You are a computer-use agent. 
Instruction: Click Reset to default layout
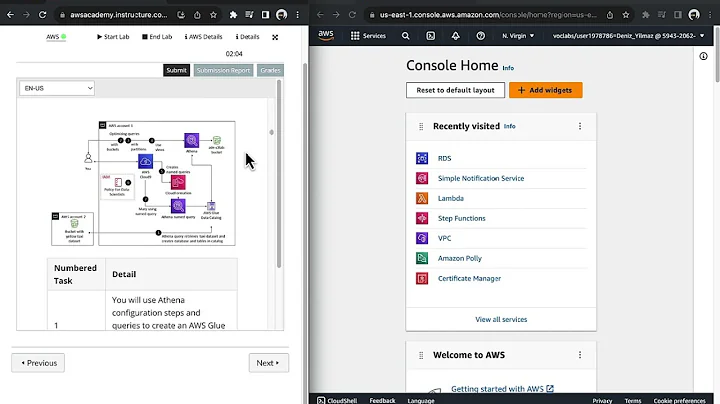click(x=455, y=90)
